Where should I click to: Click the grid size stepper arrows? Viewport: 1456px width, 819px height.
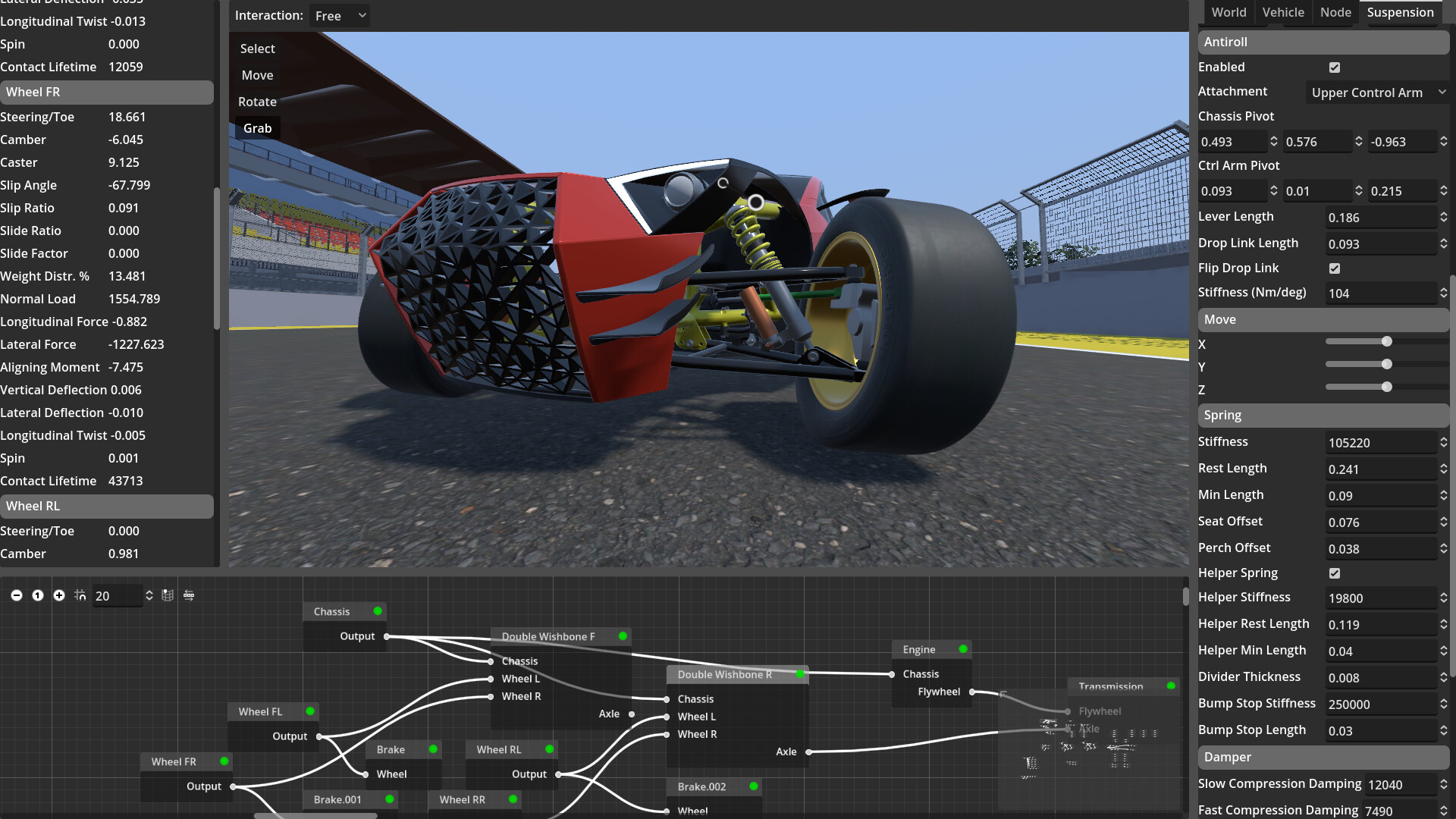coord(149,596)
